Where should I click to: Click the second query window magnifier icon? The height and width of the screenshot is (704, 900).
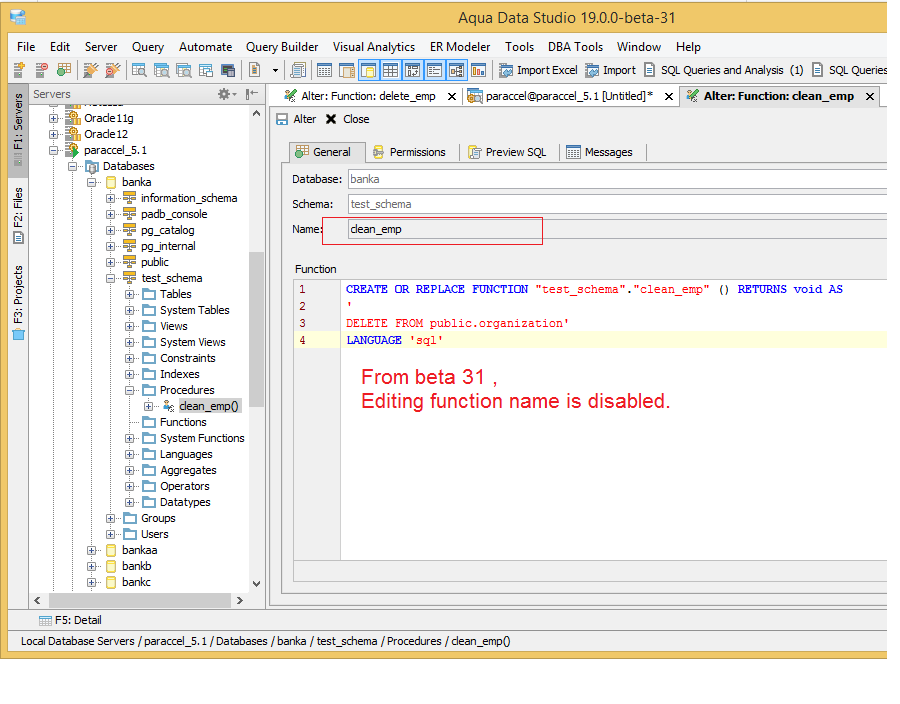pos(161,70)
